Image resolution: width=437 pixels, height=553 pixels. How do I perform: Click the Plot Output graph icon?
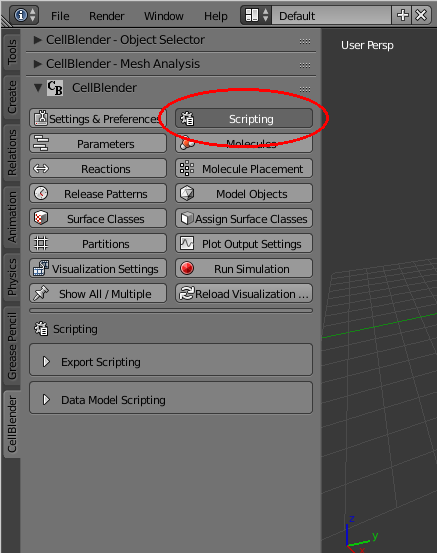click(187, 243)
